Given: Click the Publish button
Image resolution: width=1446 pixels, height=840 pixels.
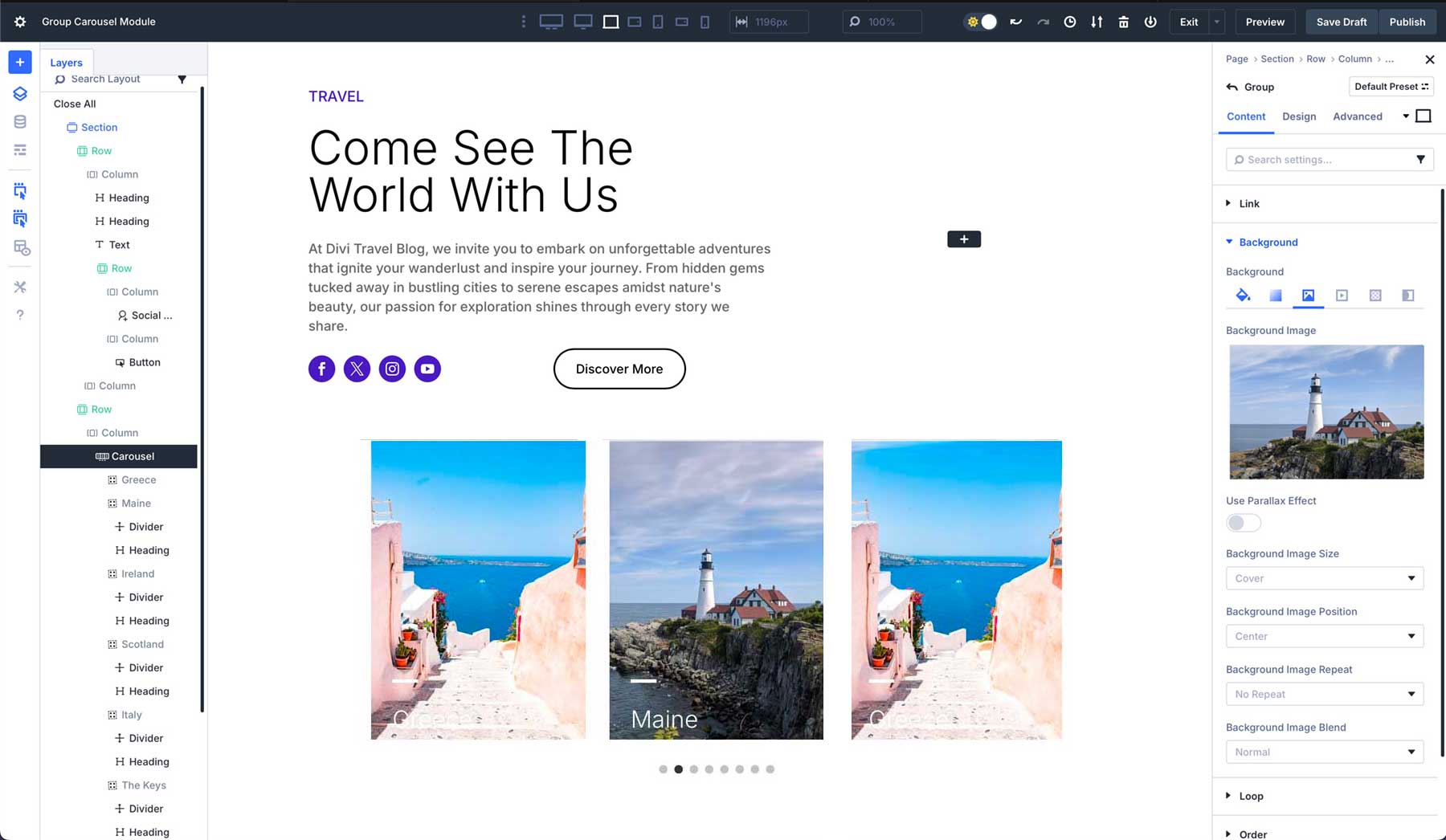Looking at the screenshot, I should [1407, 22].
